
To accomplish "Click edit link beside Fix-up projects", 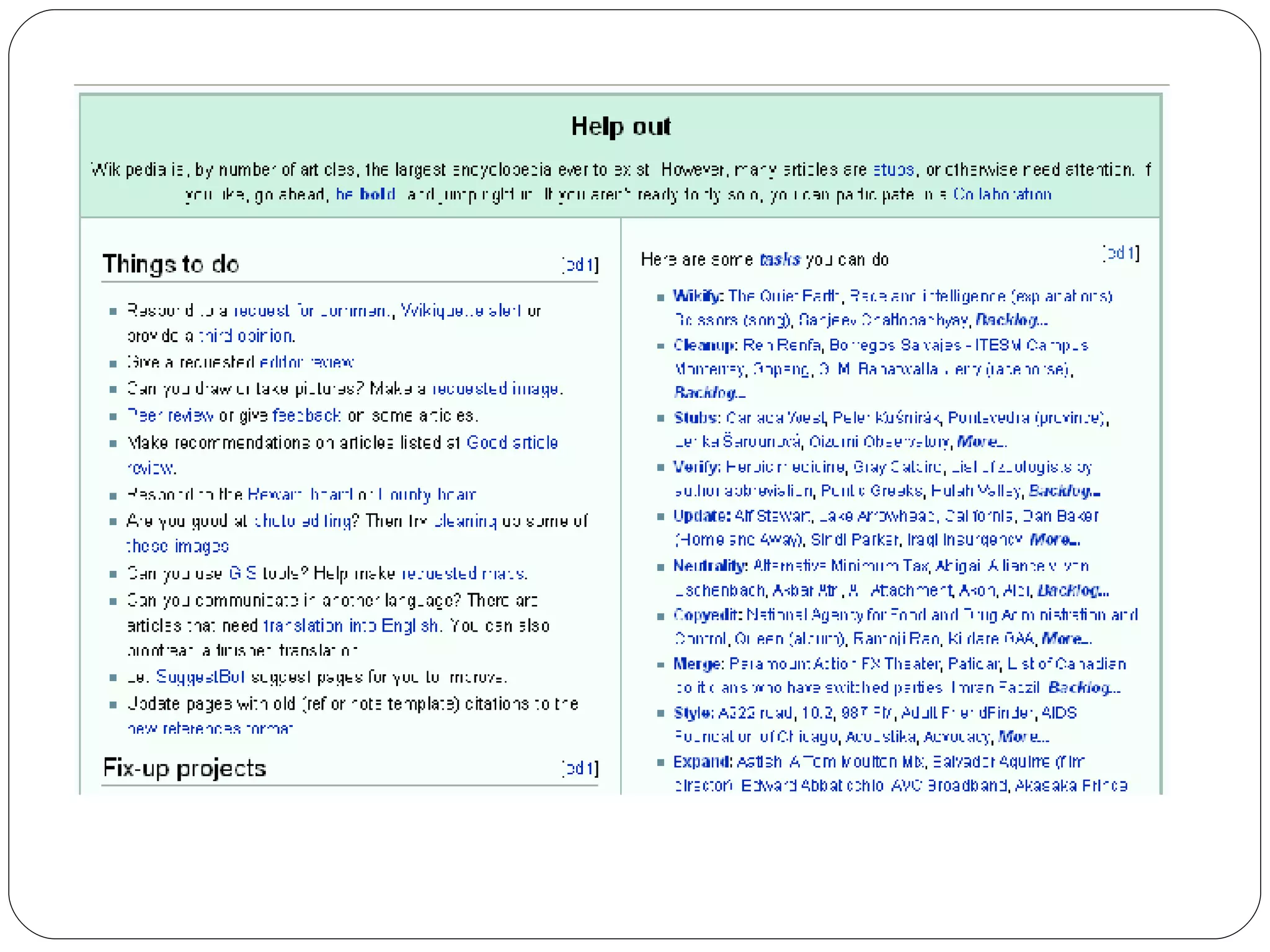I will point(580,769).
